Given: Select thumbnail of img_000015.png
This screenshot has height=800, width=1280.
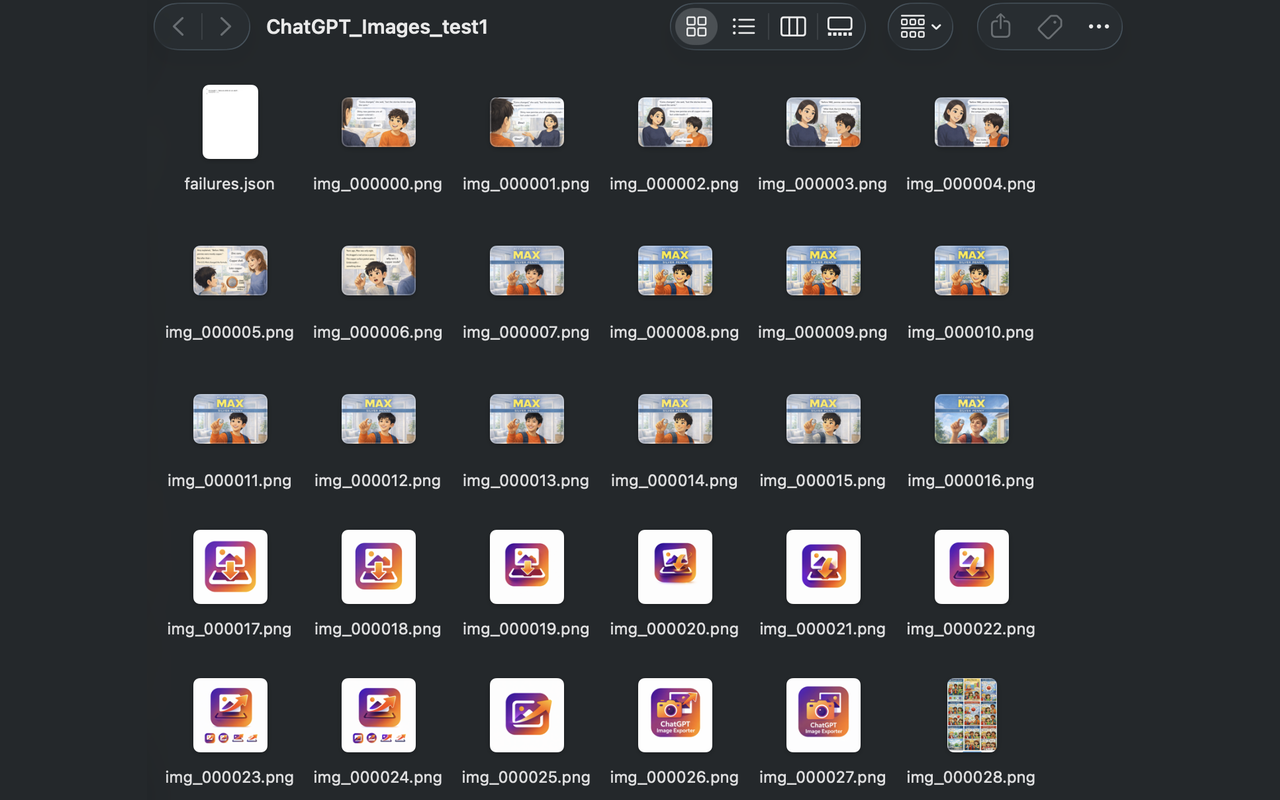Looking at the screenshot, I should coord(823,419).
